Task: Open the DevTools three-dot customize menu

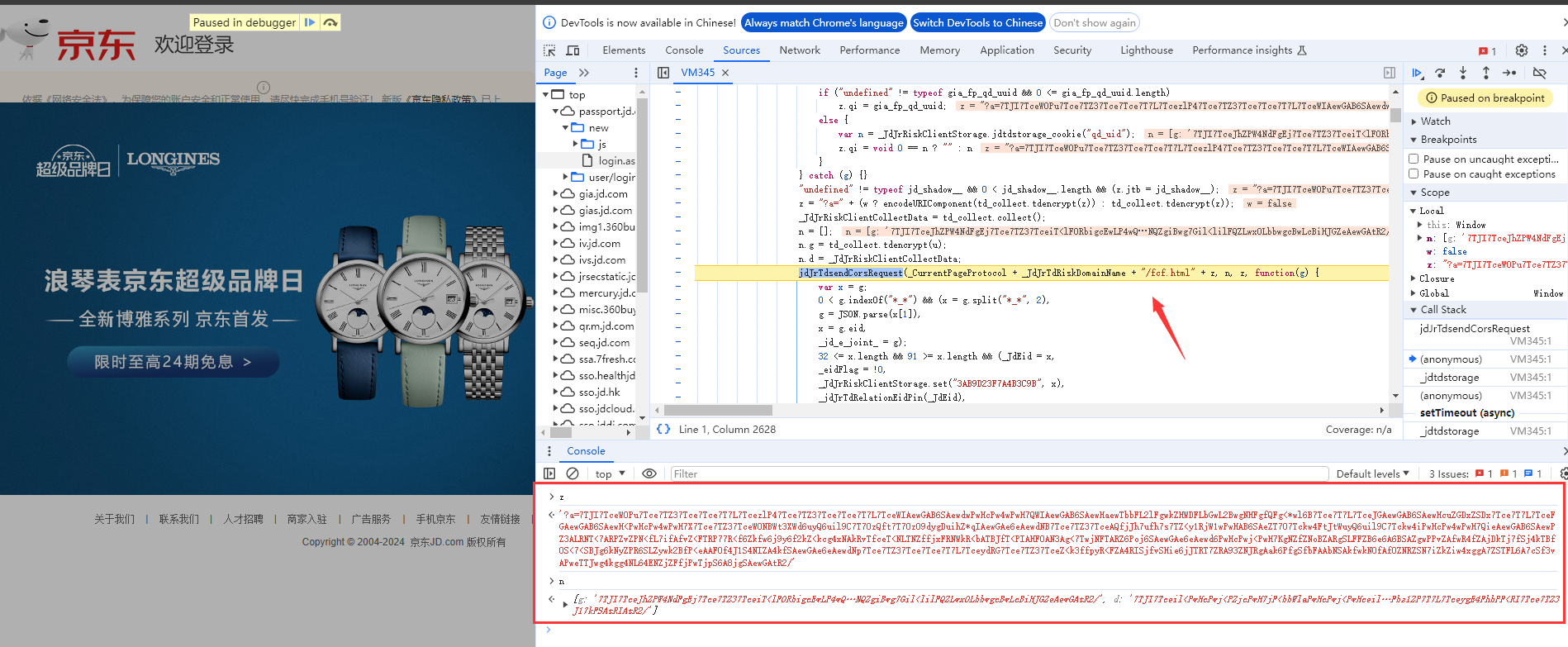Action: (1544, 50)
